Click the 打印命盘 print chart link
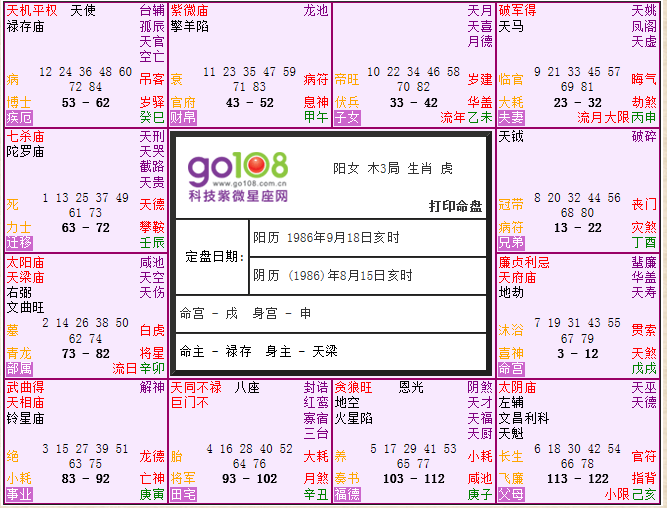667x508 pixels. [x=455, y=206]
